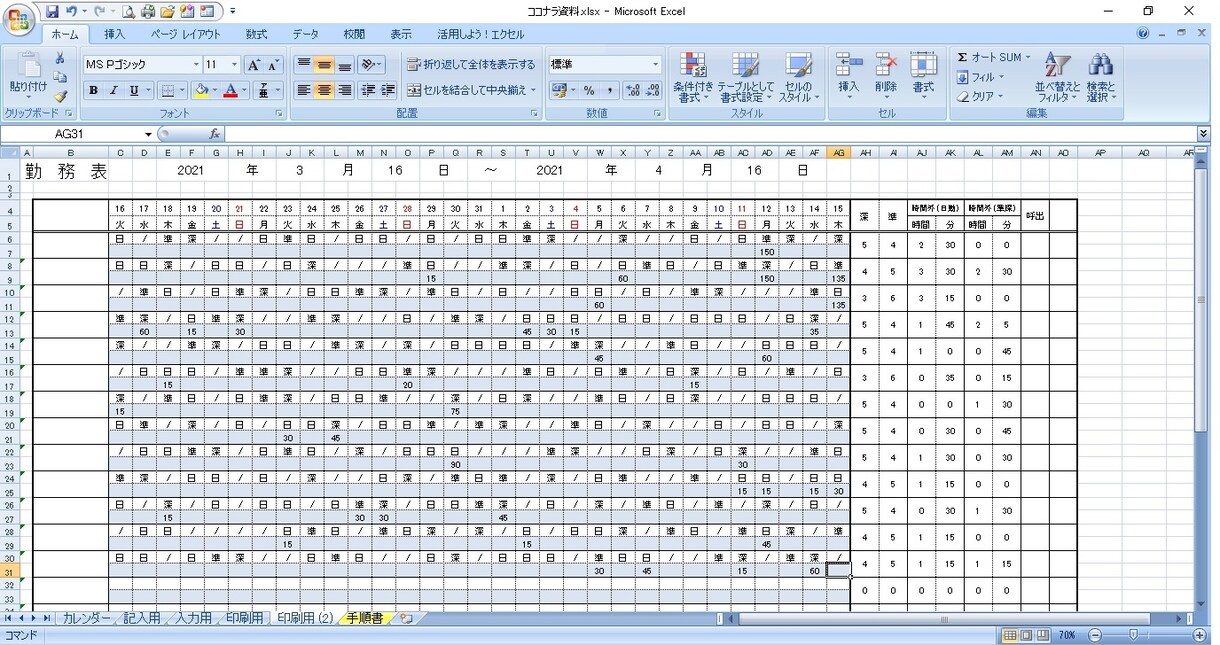Center text horizontally
Viewport: 1220px width, 645px height.
click(x=324, y=90)
